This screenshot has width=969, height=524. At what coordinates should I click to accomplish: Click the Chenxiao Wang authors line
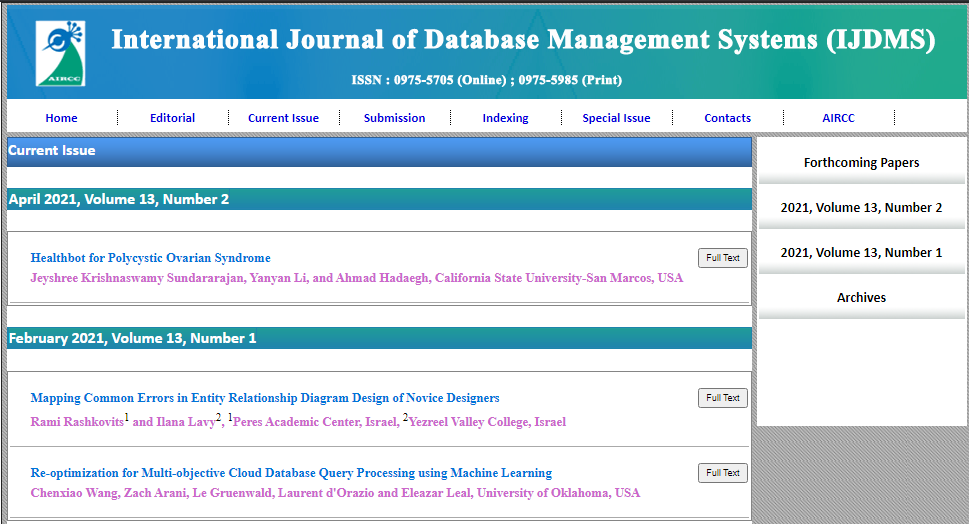(335, 493)
